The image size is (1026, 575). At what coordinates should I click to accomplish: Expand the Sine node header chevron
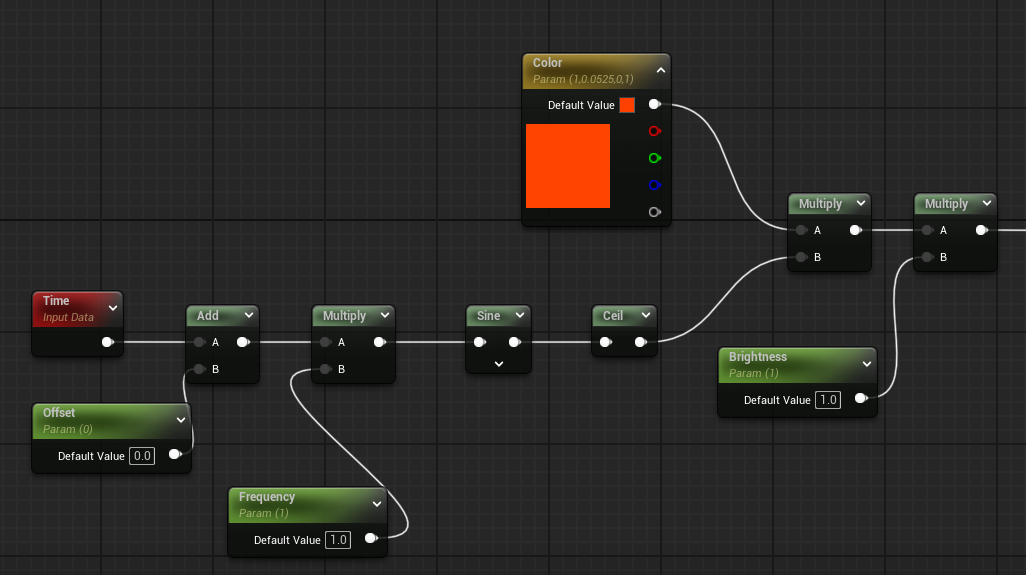click(x=520, y=315)
